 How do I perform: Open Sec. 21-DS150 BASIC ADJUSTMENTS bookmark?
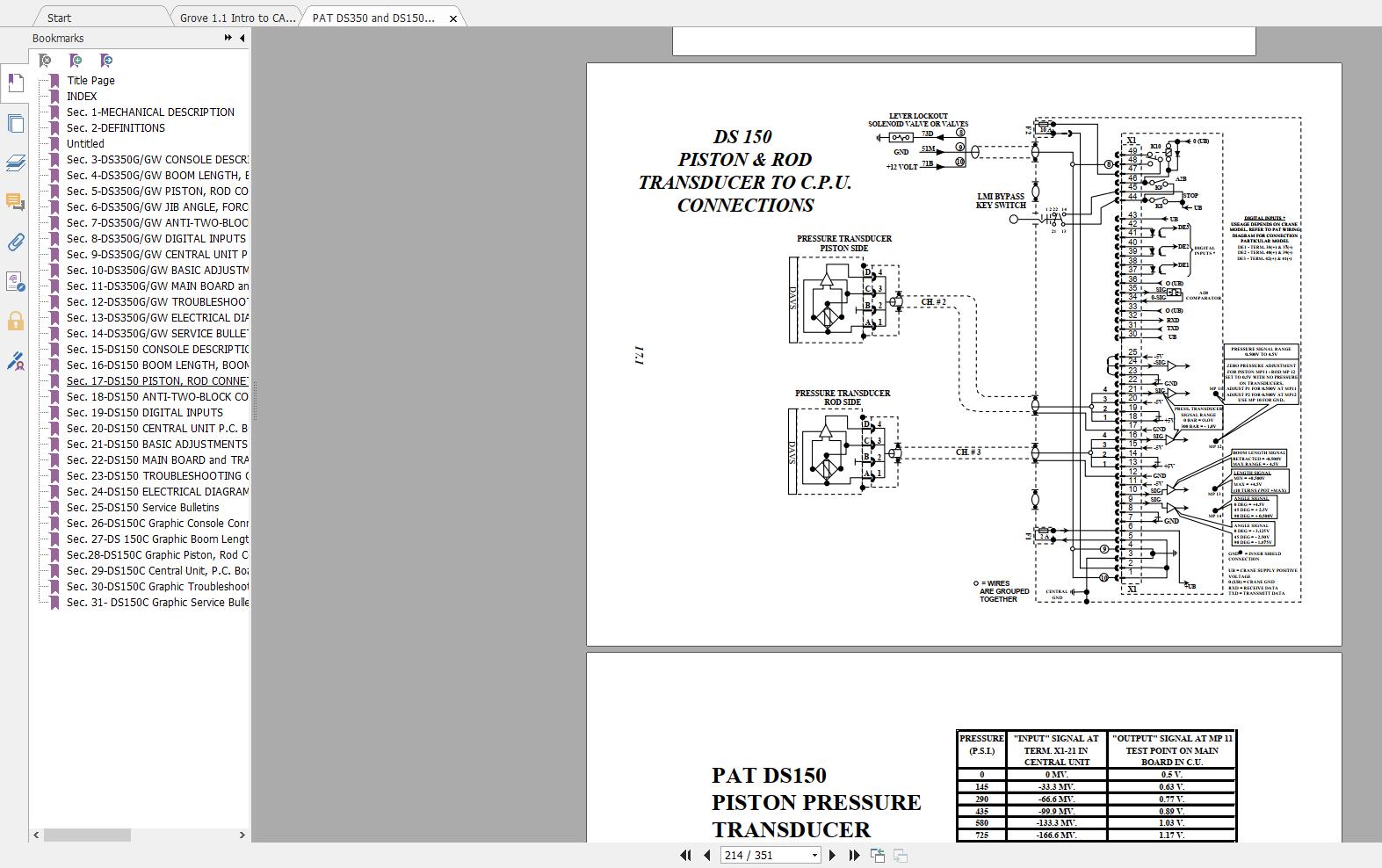point(157,445)
